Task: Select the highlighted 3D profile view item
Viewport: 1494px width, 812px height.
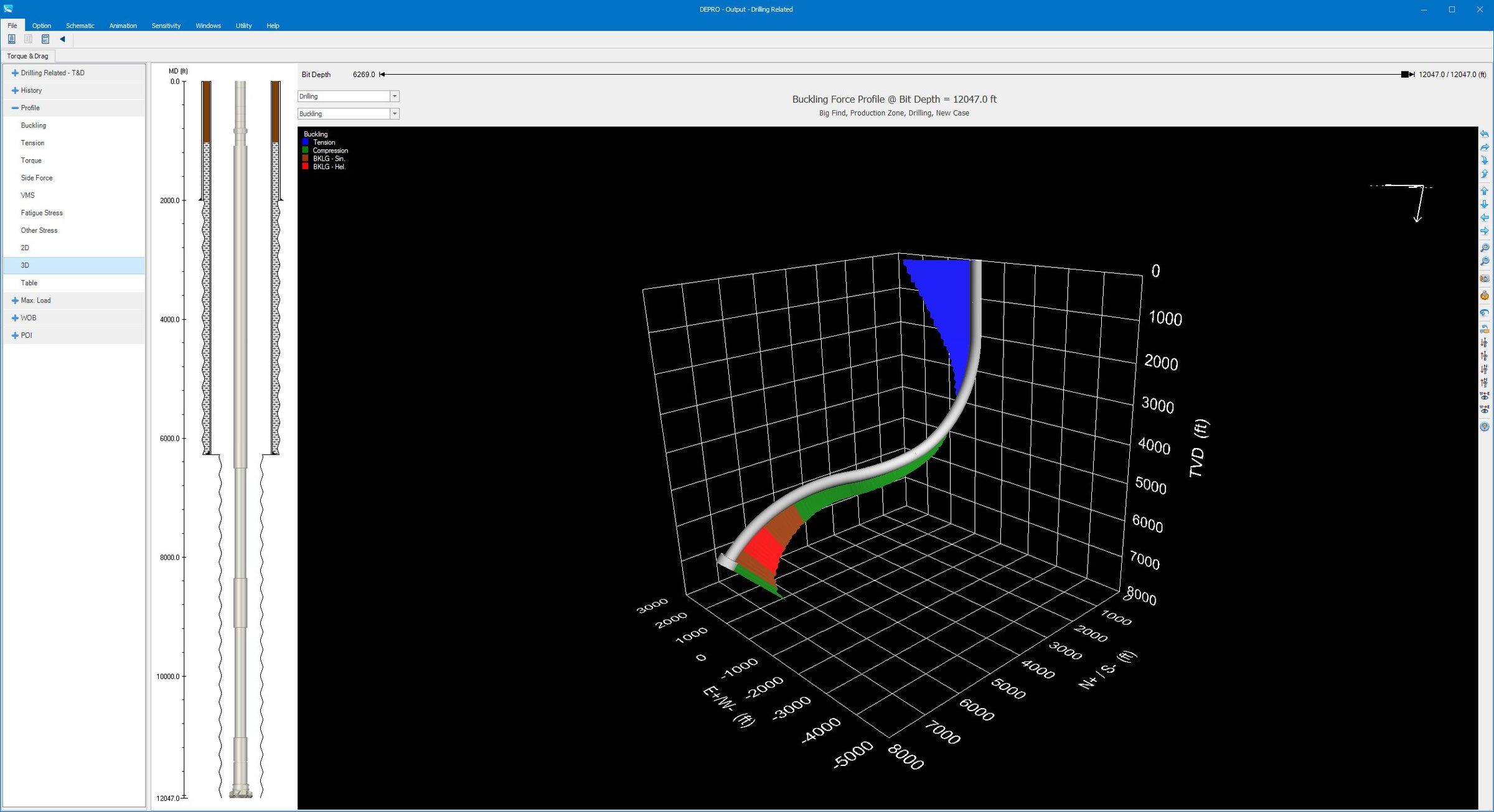Action: (74, 265)
